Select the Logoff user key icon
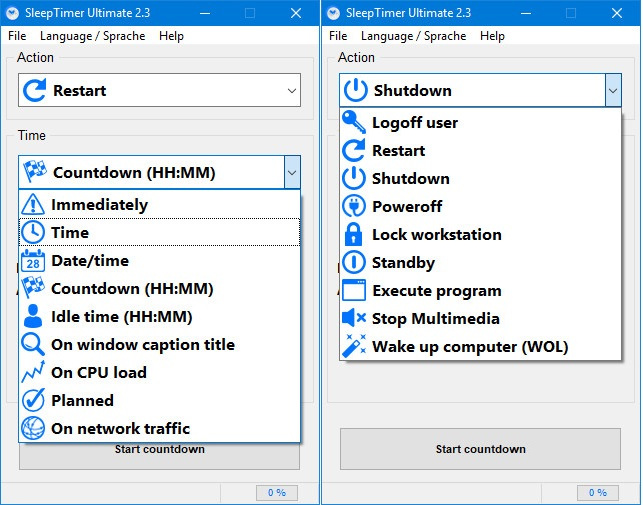Viewport: 643px width, 505px height. (353, 122)
